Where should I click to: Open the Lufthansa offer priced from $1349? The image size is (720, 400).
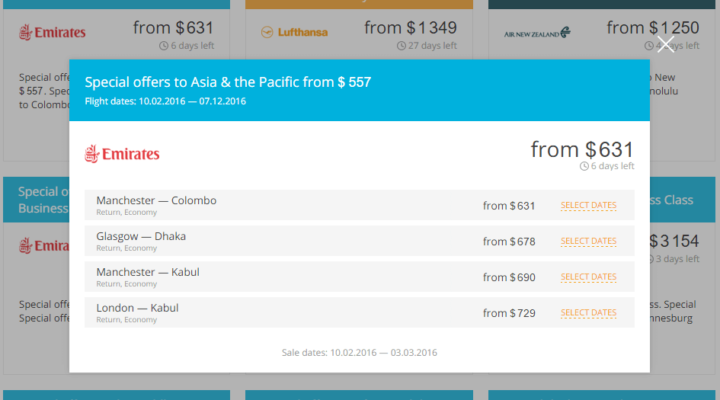(411, 27)
